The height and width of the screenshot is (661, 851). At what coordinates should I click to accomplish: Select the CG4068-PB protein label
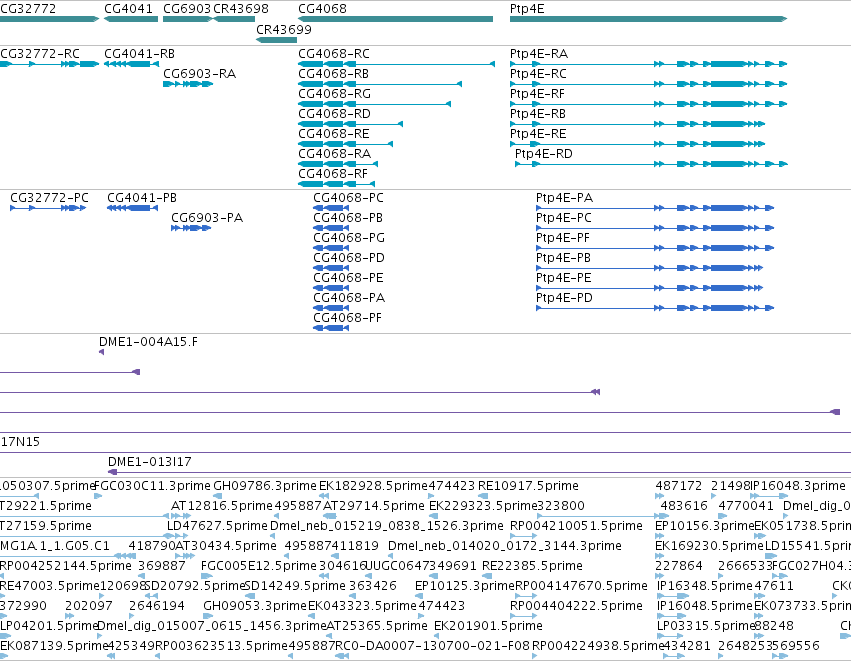(x=348, y=218)
